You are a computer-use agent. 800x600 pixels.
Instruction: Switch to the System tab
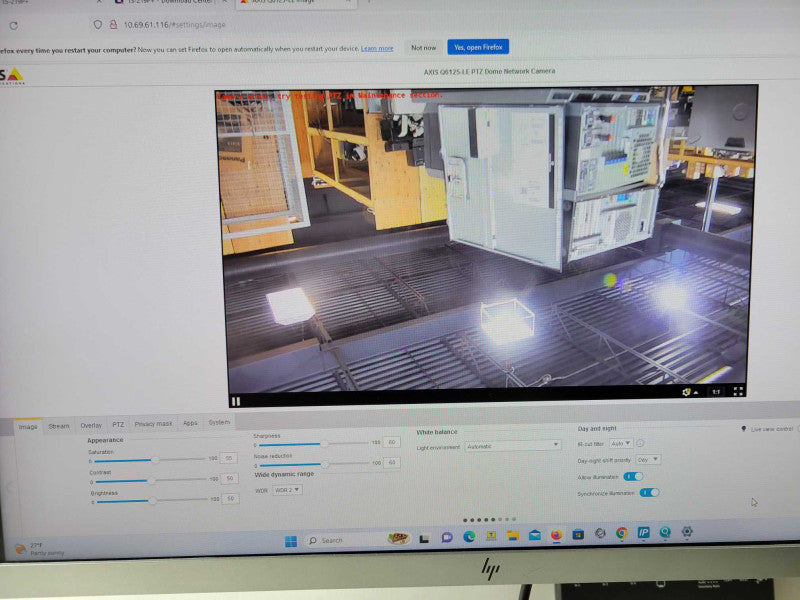click(x=219, y=422)
